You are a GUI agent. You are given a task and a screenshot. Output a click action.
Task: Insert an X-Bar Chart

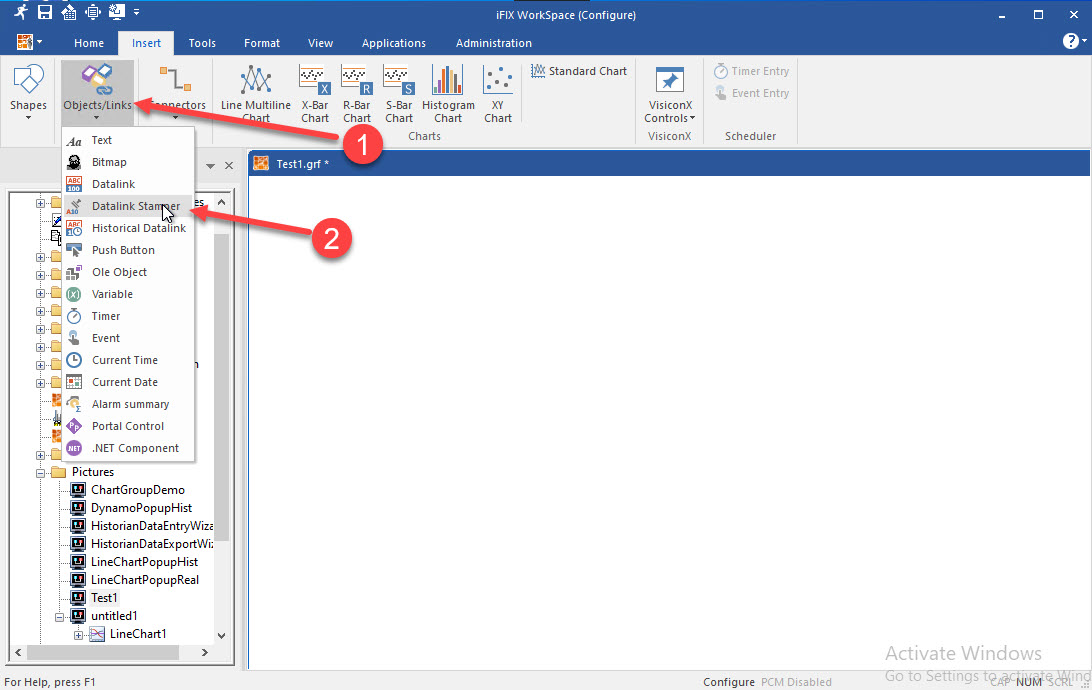[315, 93]
